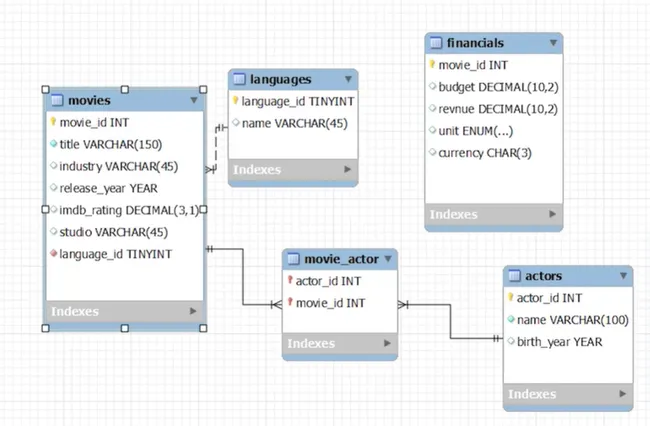650x426 pixels.
Task: Click the diamond icon beside studio VARCHAR(45)
Action: 53,231
